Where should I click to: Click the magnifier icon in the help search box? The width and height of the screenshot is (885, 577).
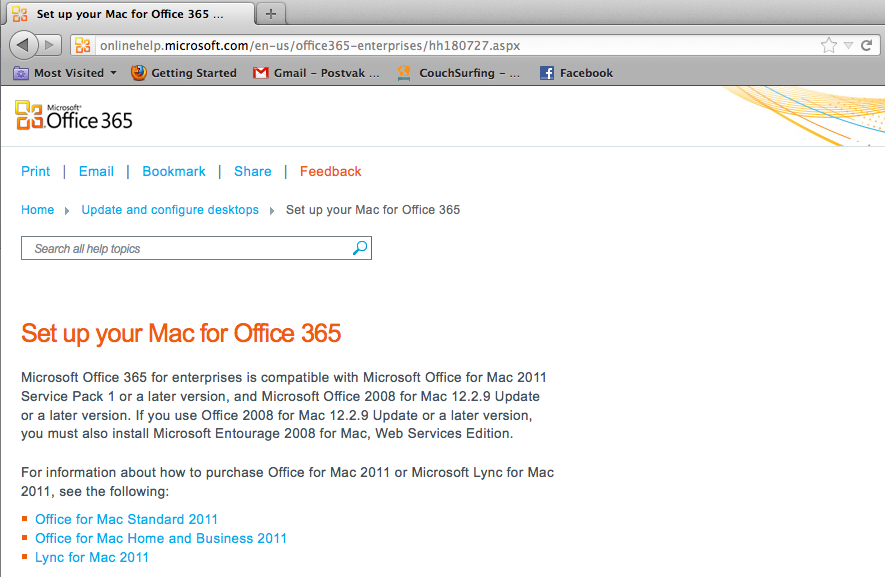(360, 248)
